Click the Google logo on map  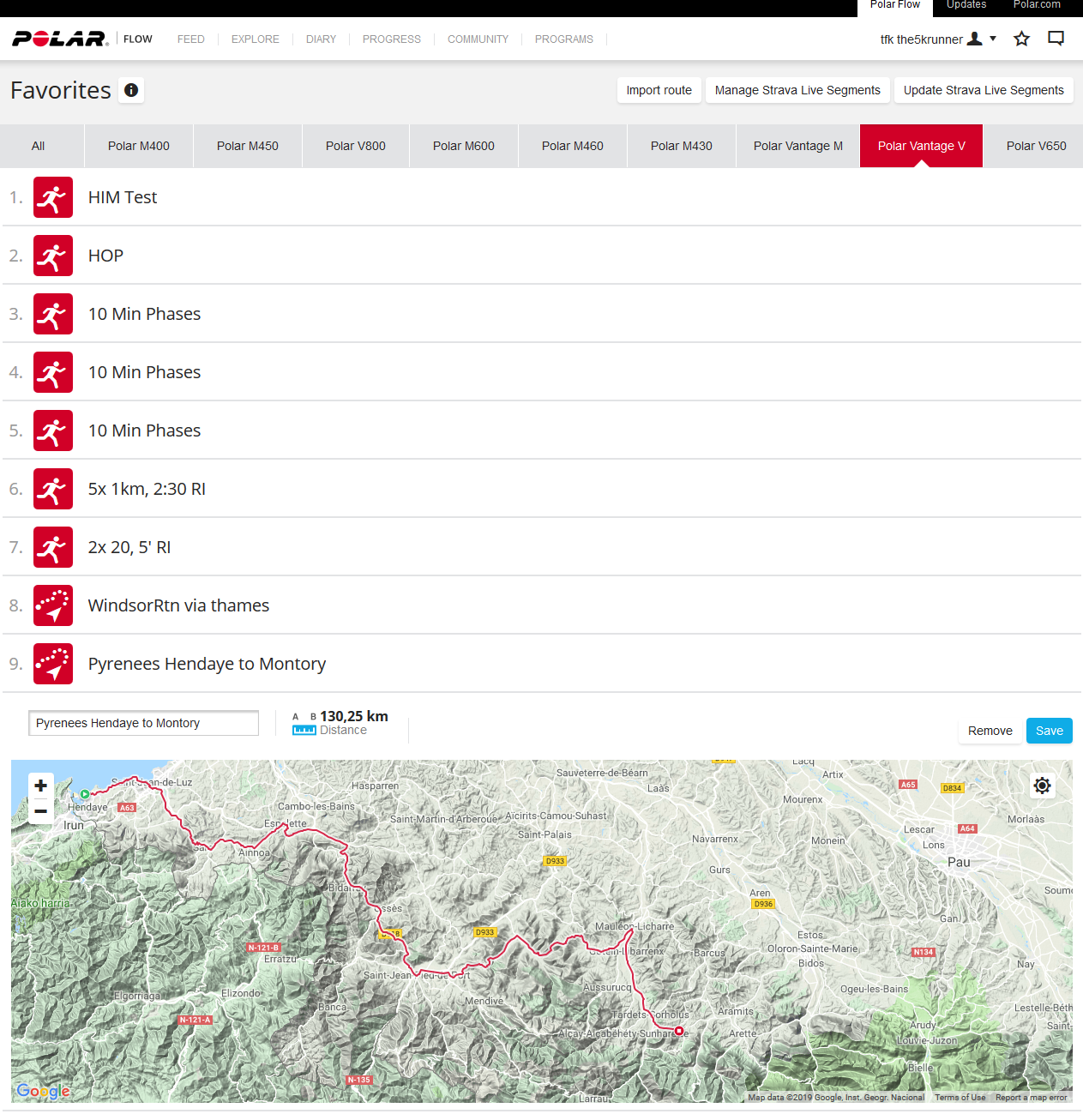(x=43, y=1091)
